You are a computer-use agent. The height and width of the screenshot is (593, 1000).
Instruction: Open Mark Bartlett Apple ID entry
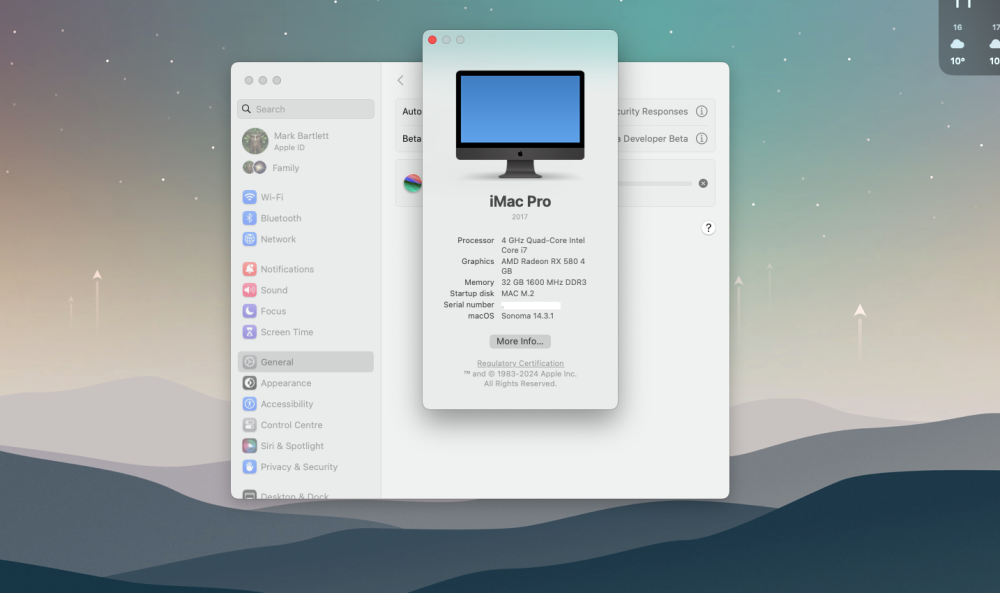[x=305, y=141]
